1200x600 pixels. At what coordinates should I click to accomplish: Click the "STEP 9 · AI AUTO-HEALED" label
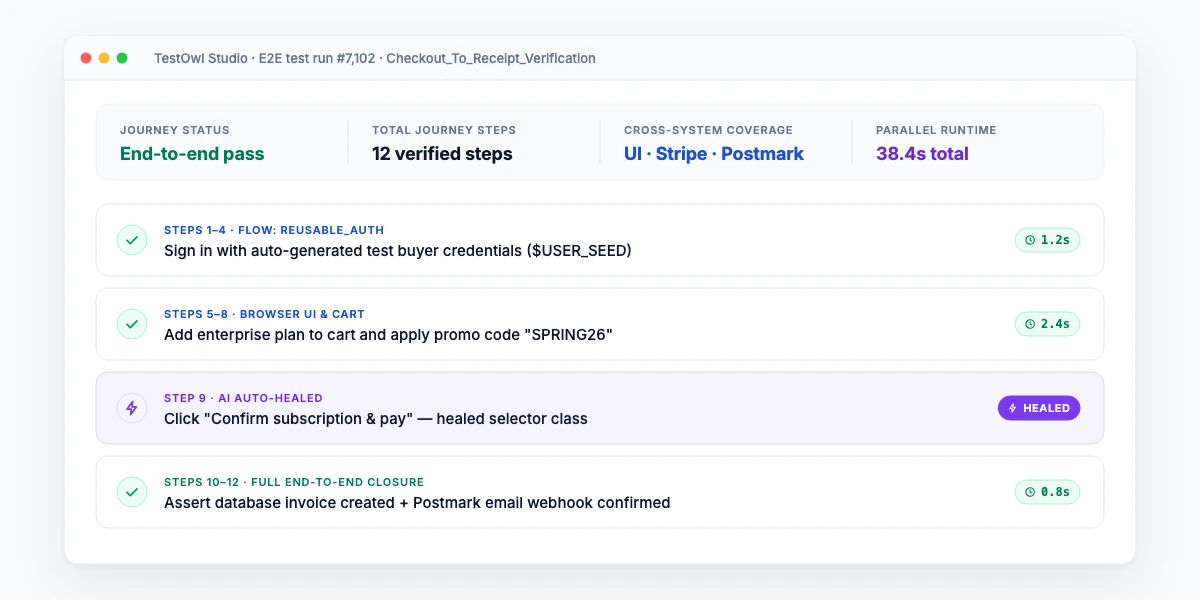point(243,398)
